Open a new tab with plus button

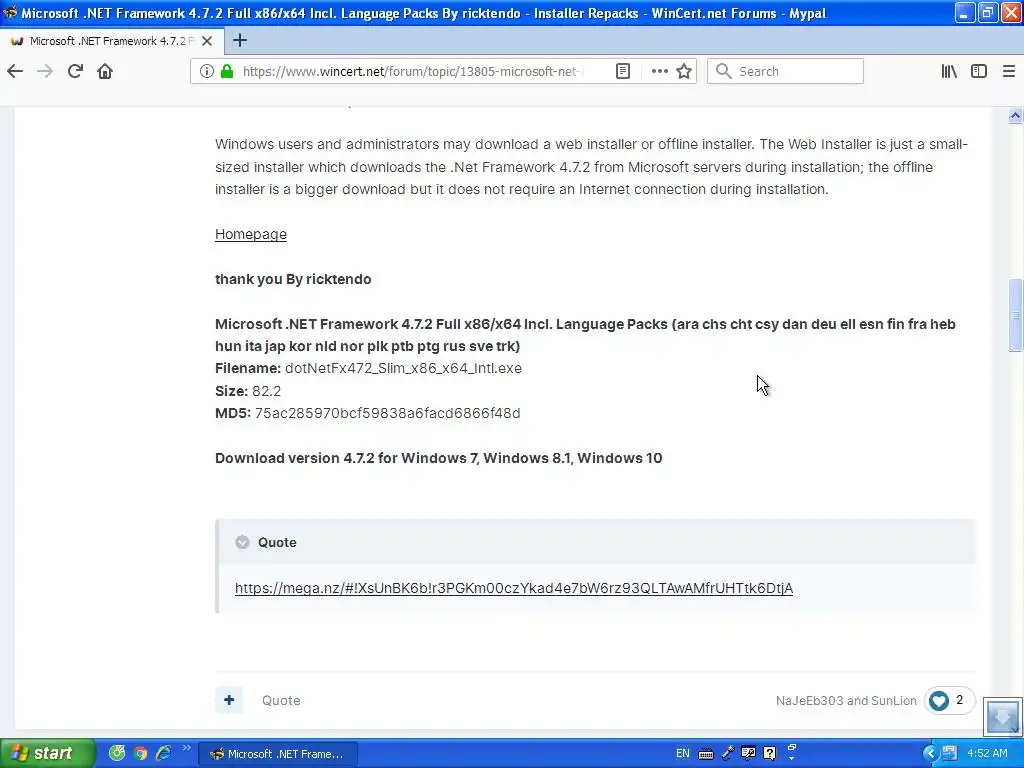[240, 40]
